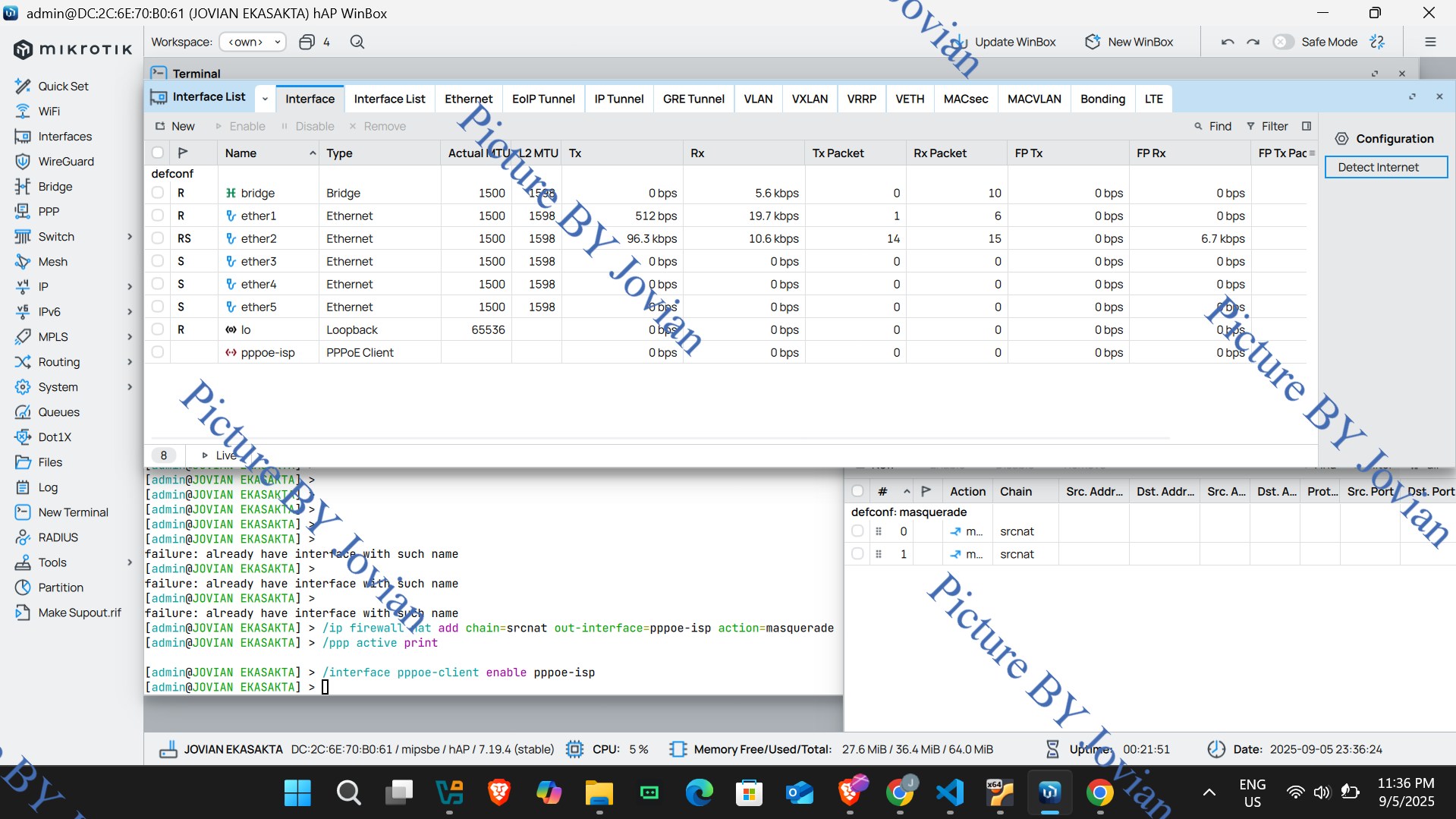Viewport: 1456px width, 819px height.
Task: Open WireGuard in sidebar
Action: [x=66, y=161]
